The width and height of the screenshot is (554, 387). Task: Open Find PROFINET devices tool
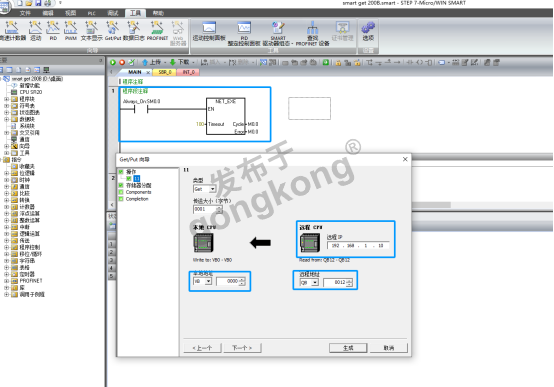click(312, 34)
